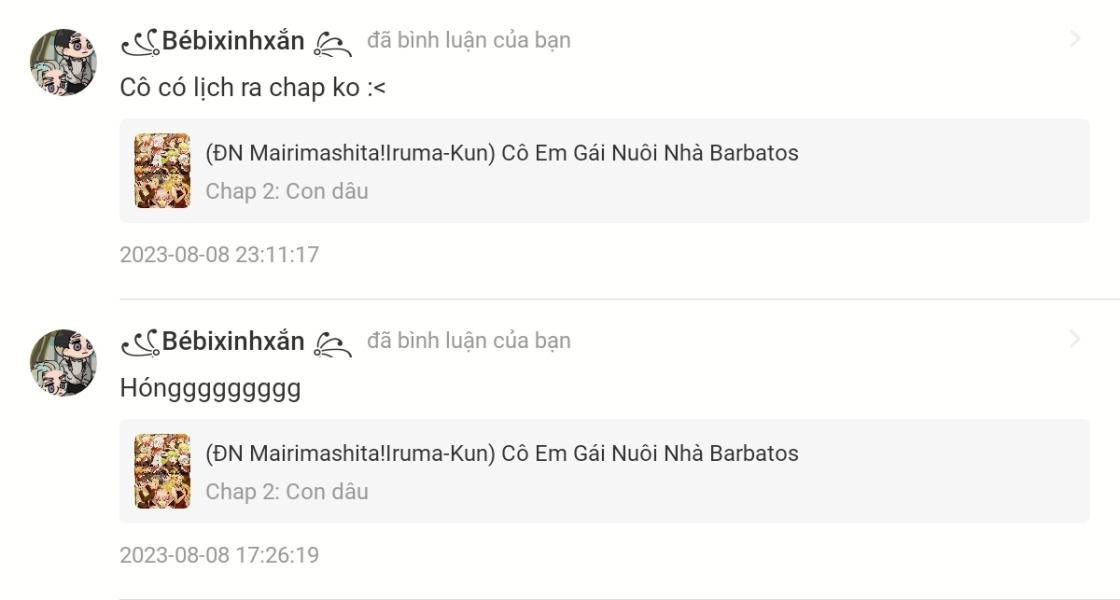Open story title in the 23:11:17 notification

click(x=502, y=153)
